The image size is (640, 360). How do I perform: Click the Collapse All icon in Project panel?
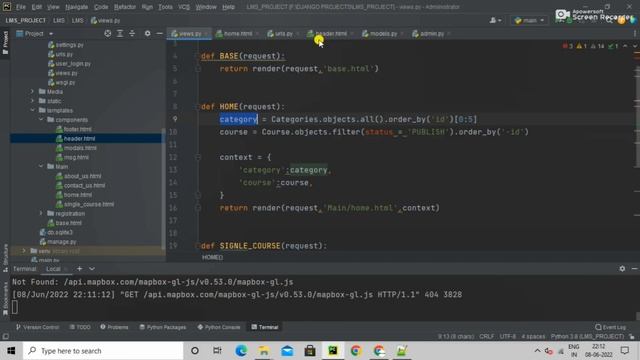(132, 33)
